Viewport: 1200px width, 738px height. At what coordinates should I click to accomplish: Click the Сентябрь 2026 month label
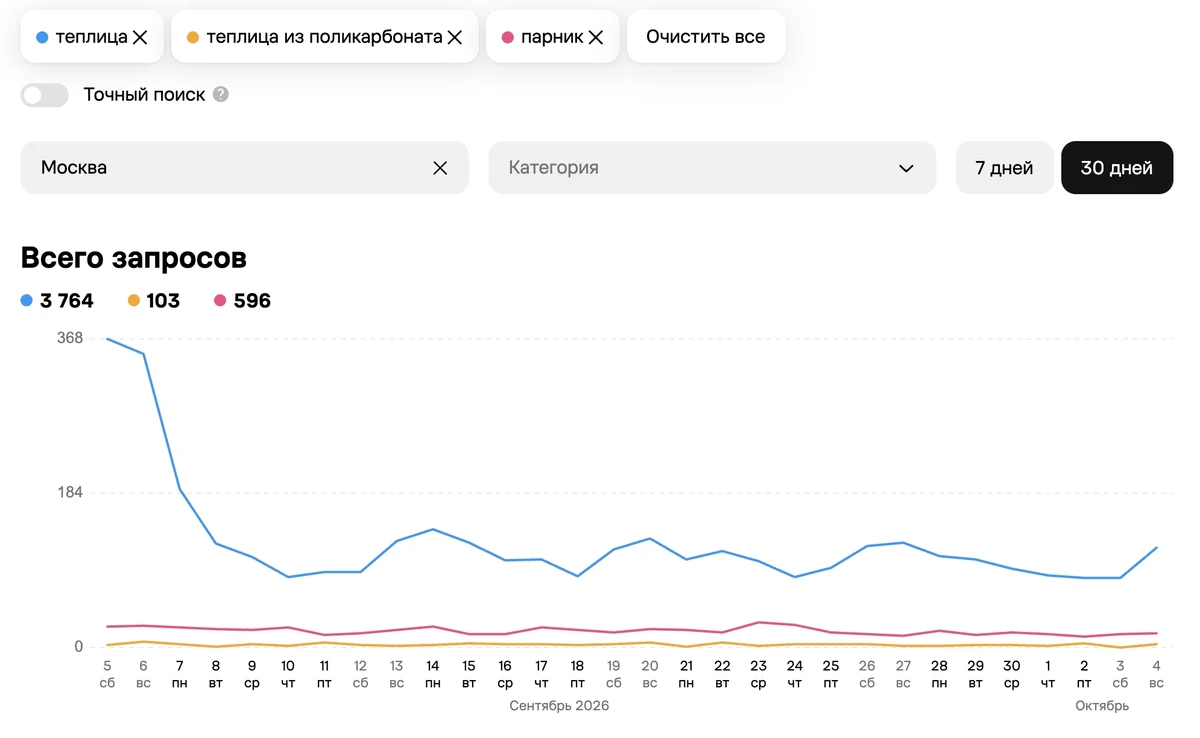(x=559, y=706)
